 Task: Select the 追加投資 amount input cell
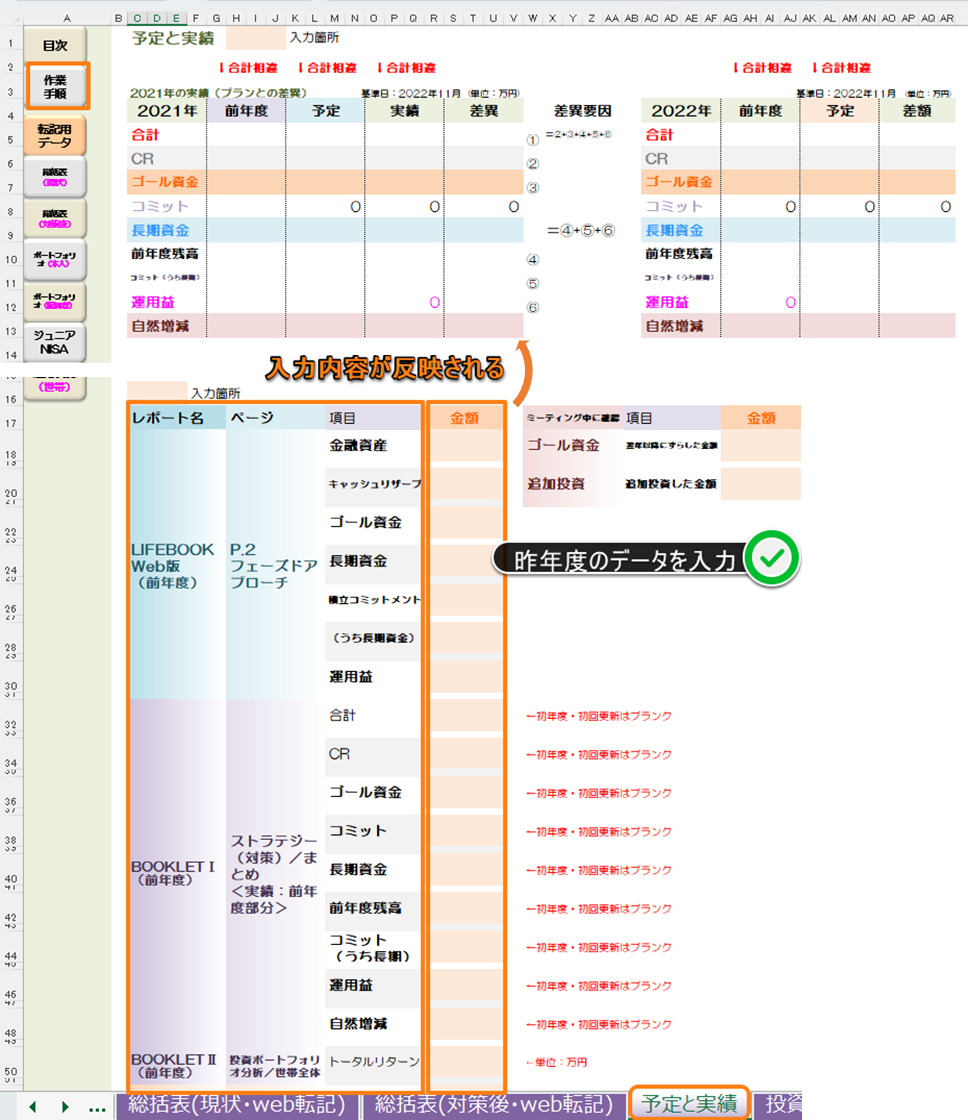(x=760, y=483)
